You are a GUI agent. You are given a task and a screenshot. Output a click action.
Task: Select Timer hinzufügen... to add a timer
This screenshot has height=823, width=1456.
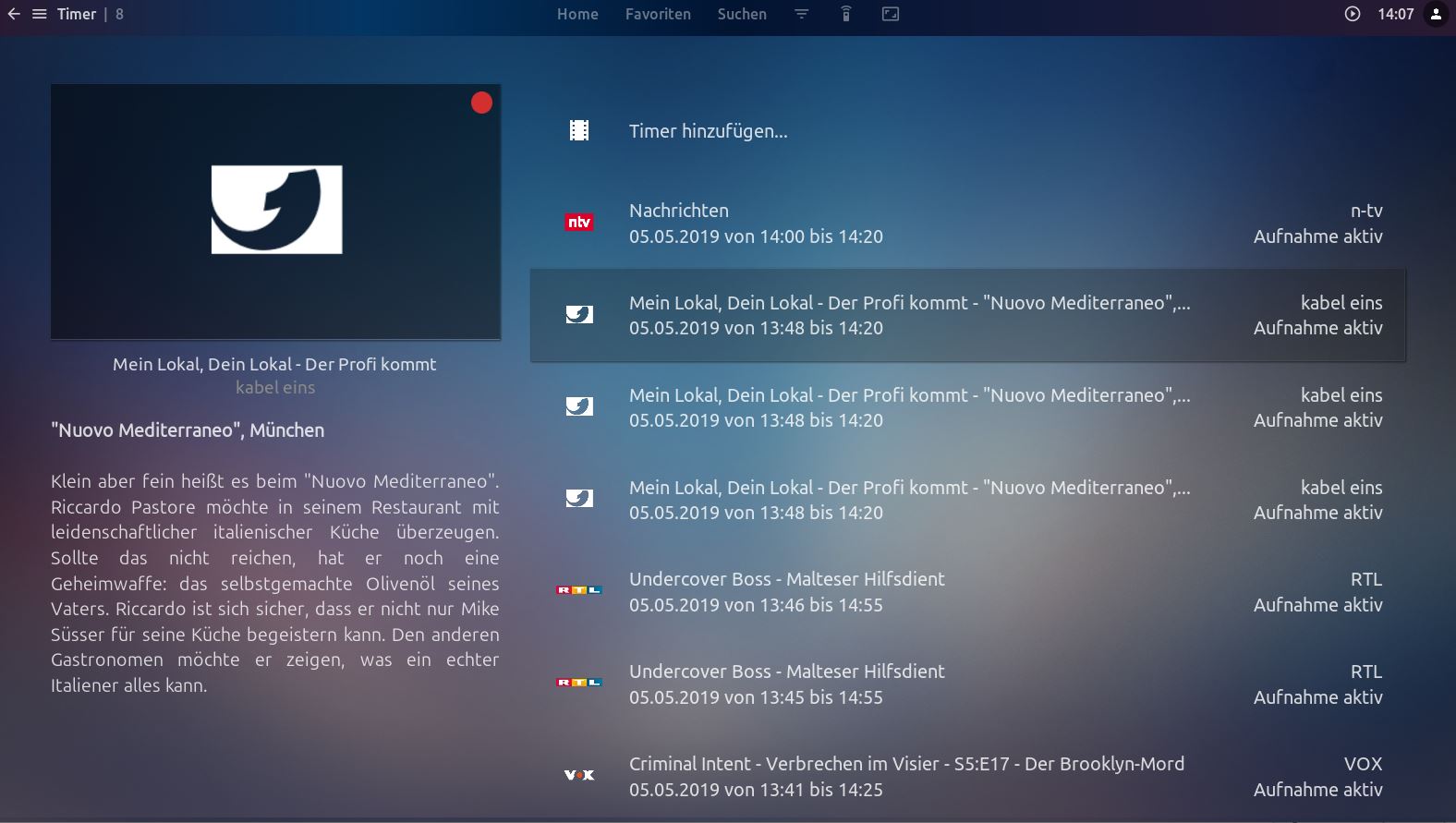[709, 131]
